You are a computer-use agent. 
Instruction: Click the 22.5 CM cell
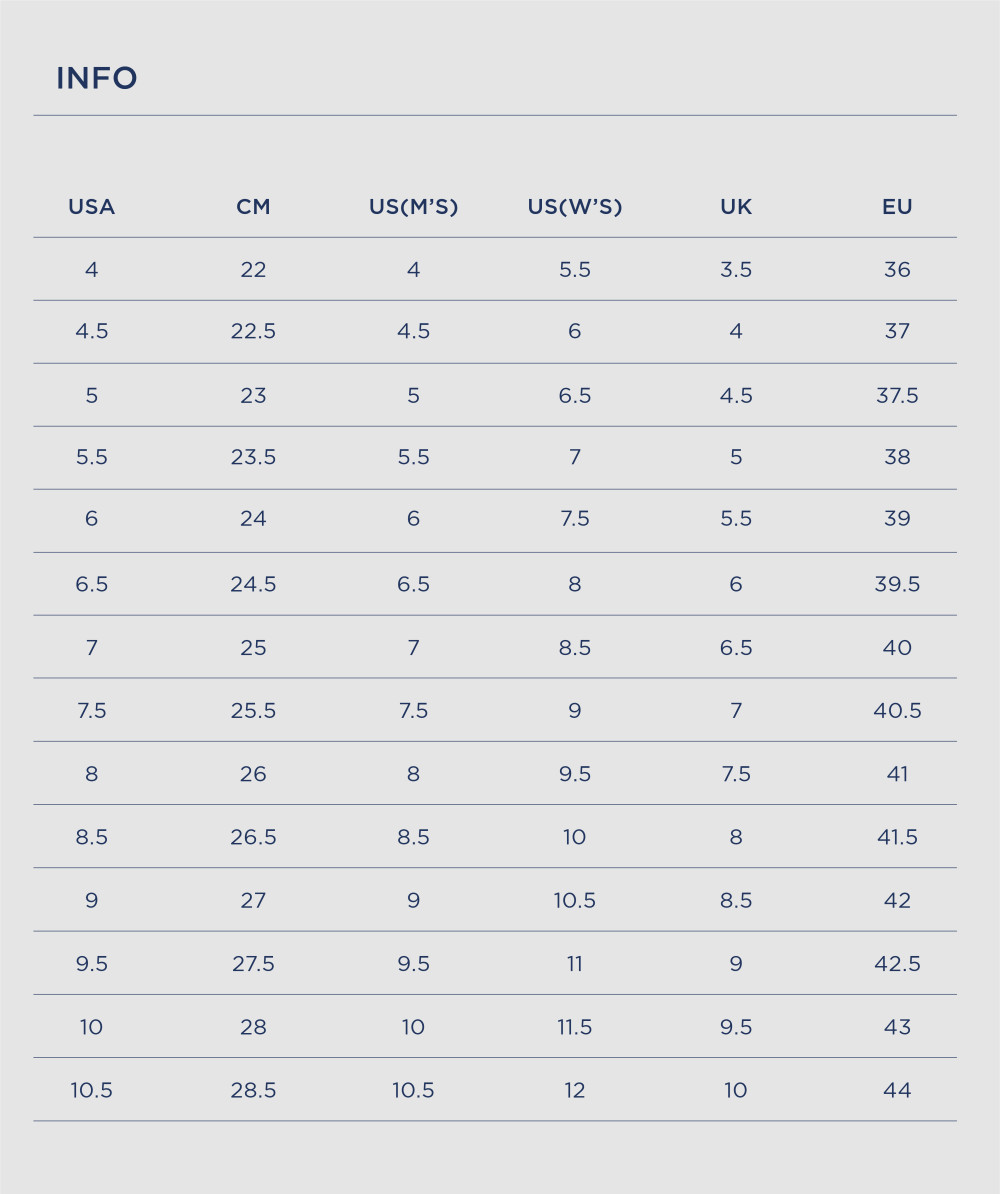[x=253, y=331]
